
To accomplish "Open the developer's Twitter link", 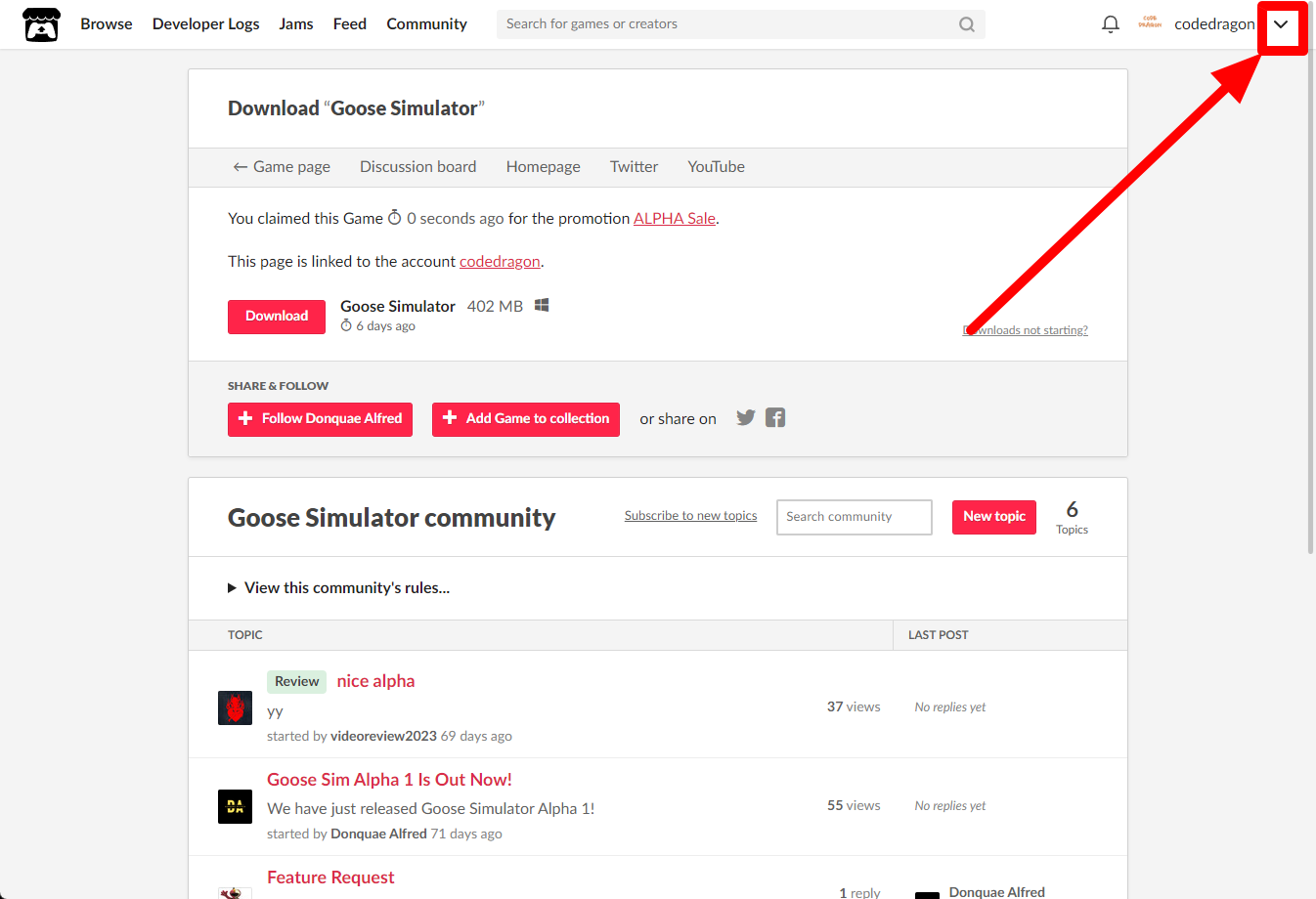I will [635, 167].
